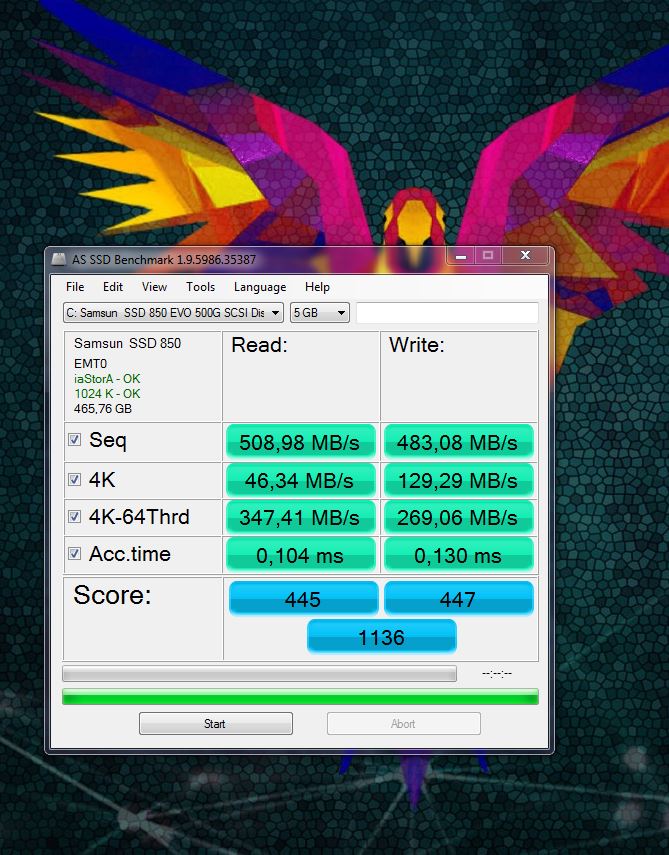The width and height of the screenshot is (669, 855).
Task: Click the gray current test progress bar
Action: 260,673
